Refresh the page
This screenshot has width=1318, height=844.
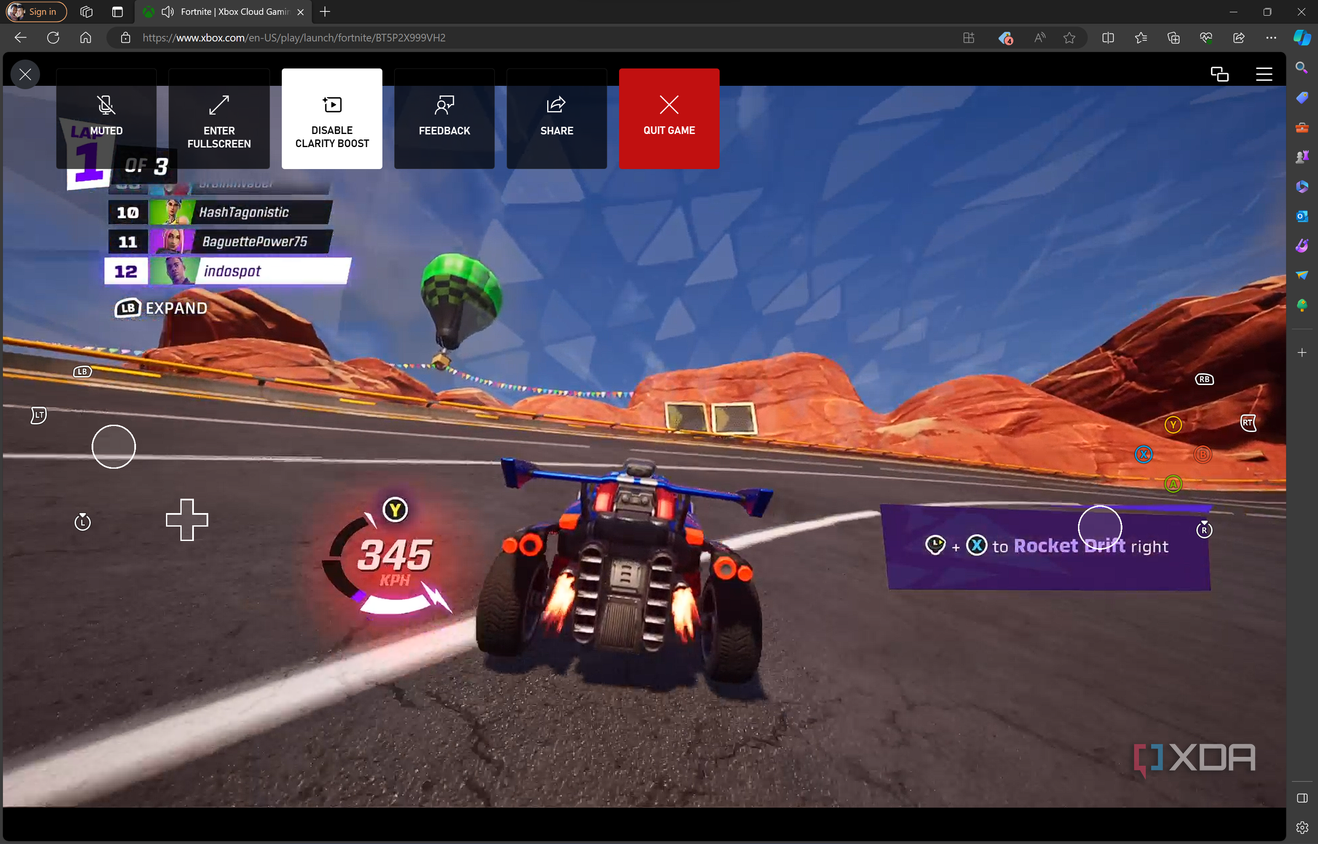click(53, 37)
